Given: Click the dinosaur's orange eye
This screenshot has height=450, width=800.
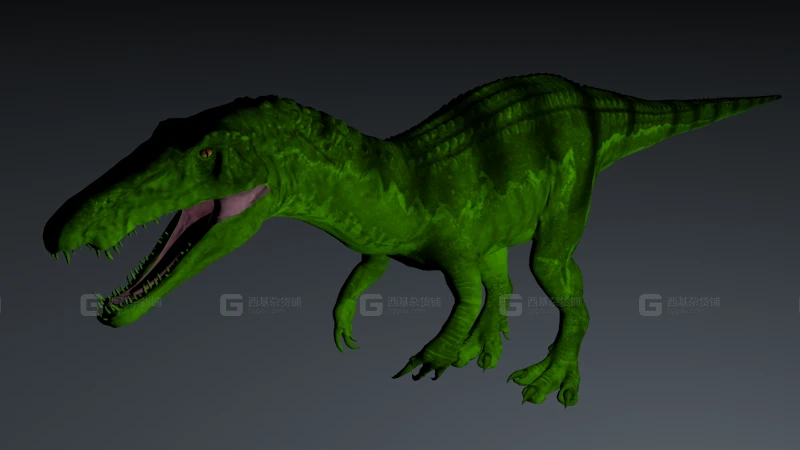Looking at the screenshot, I should click(x=206, y=153).
